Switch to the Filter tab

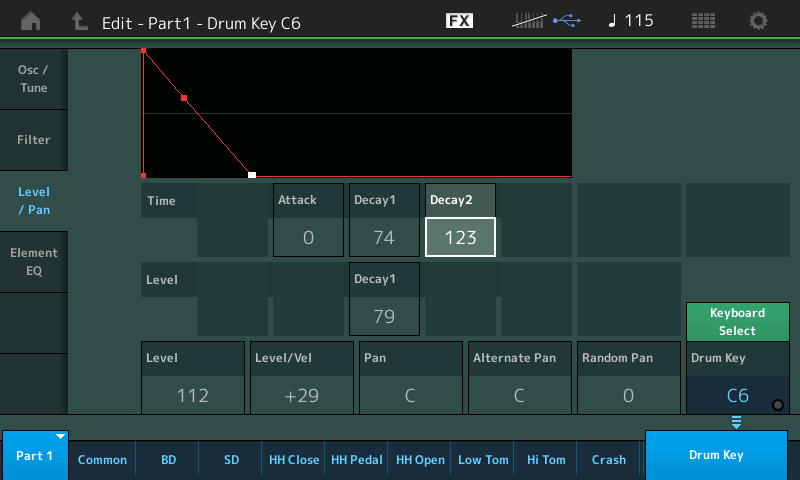pyautogui.click(x=33, y=140)
